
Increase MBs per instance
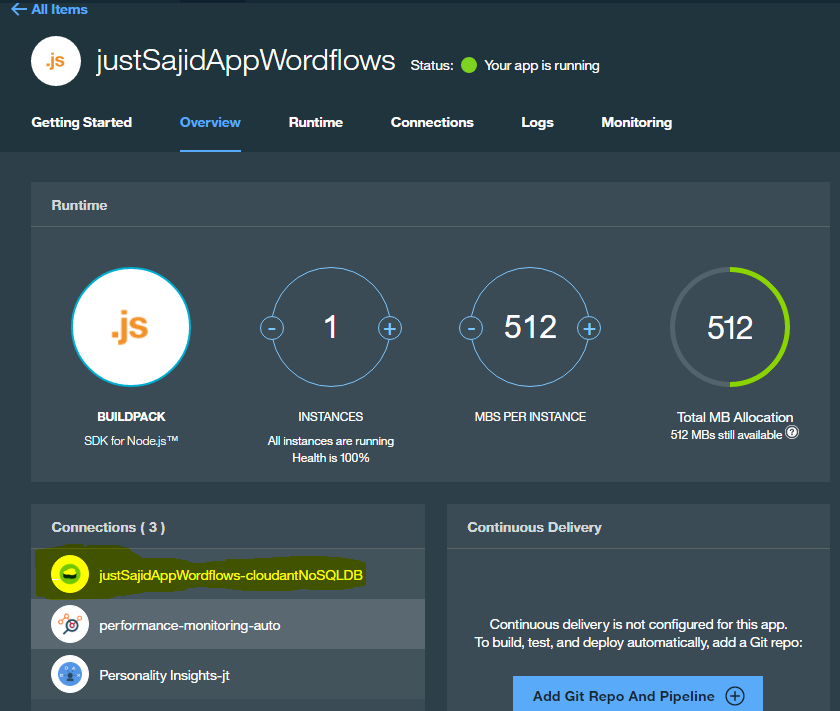click(x=589, y=328)
